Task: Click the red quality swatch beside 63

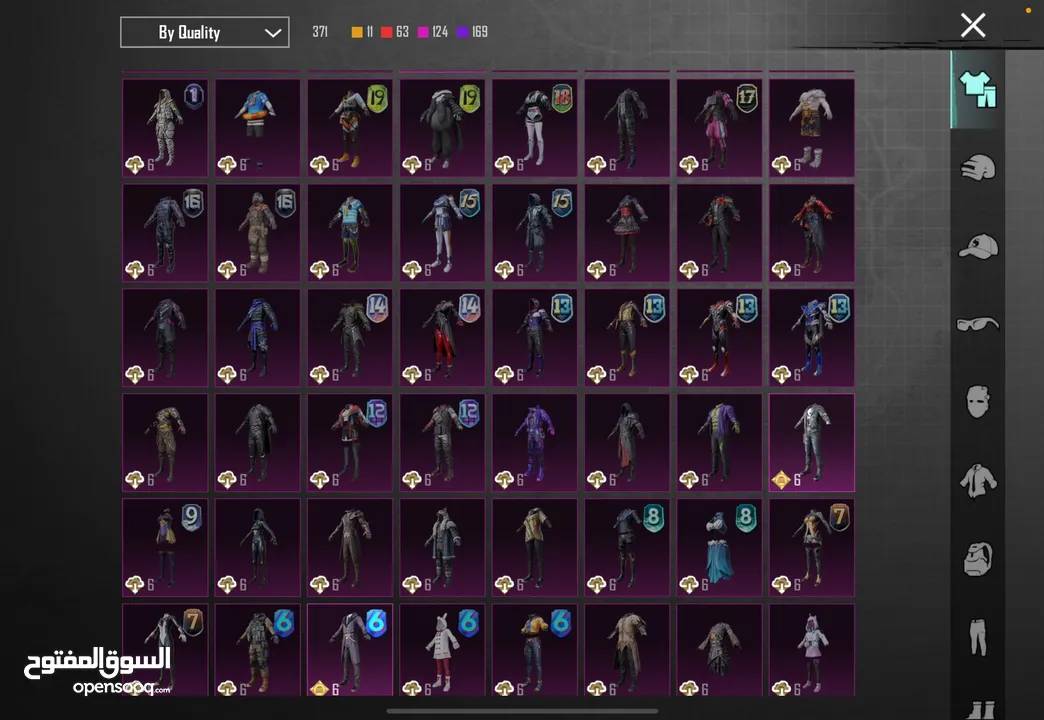Action: click(386, 32)
